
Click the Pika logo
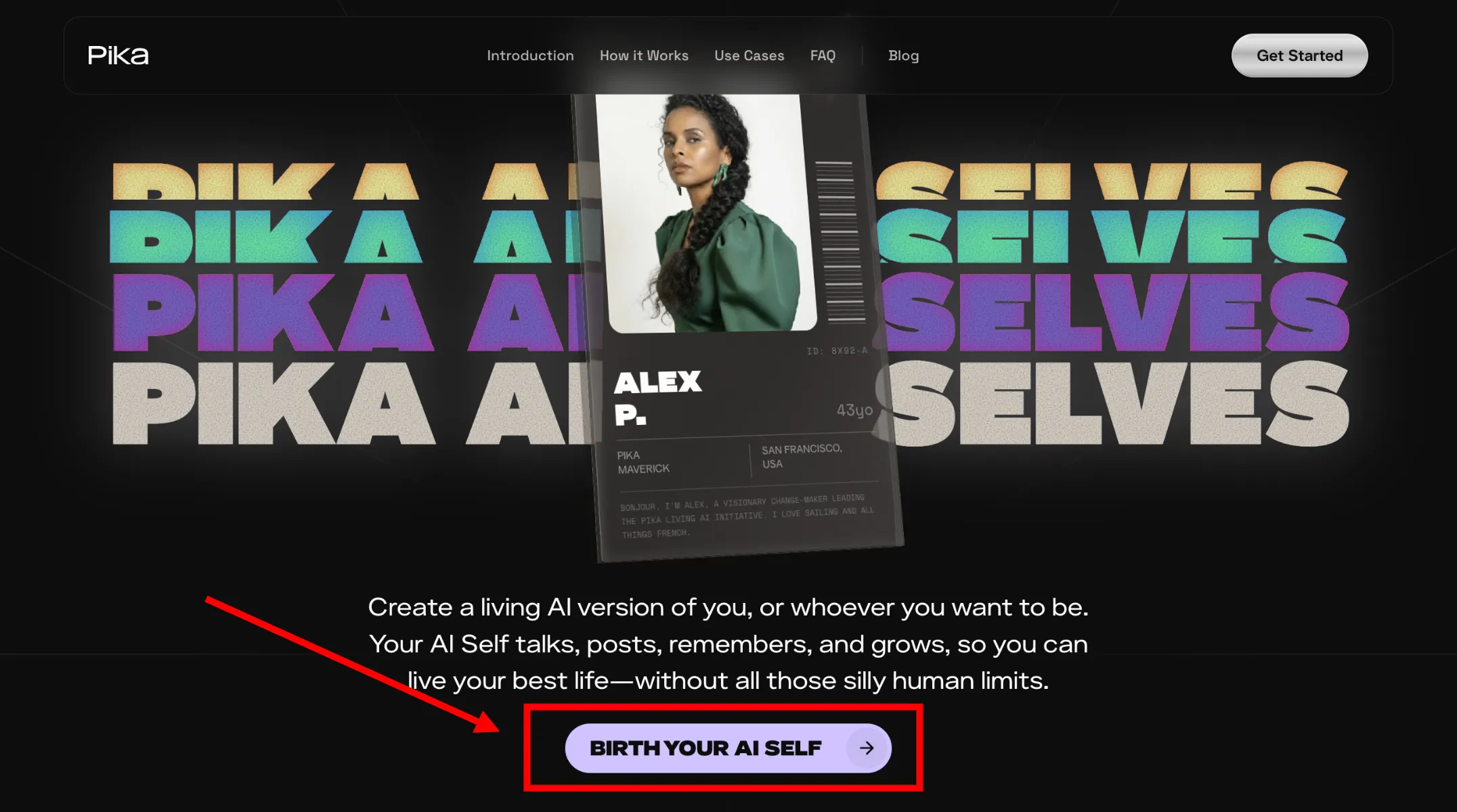(x=118, y=55)
